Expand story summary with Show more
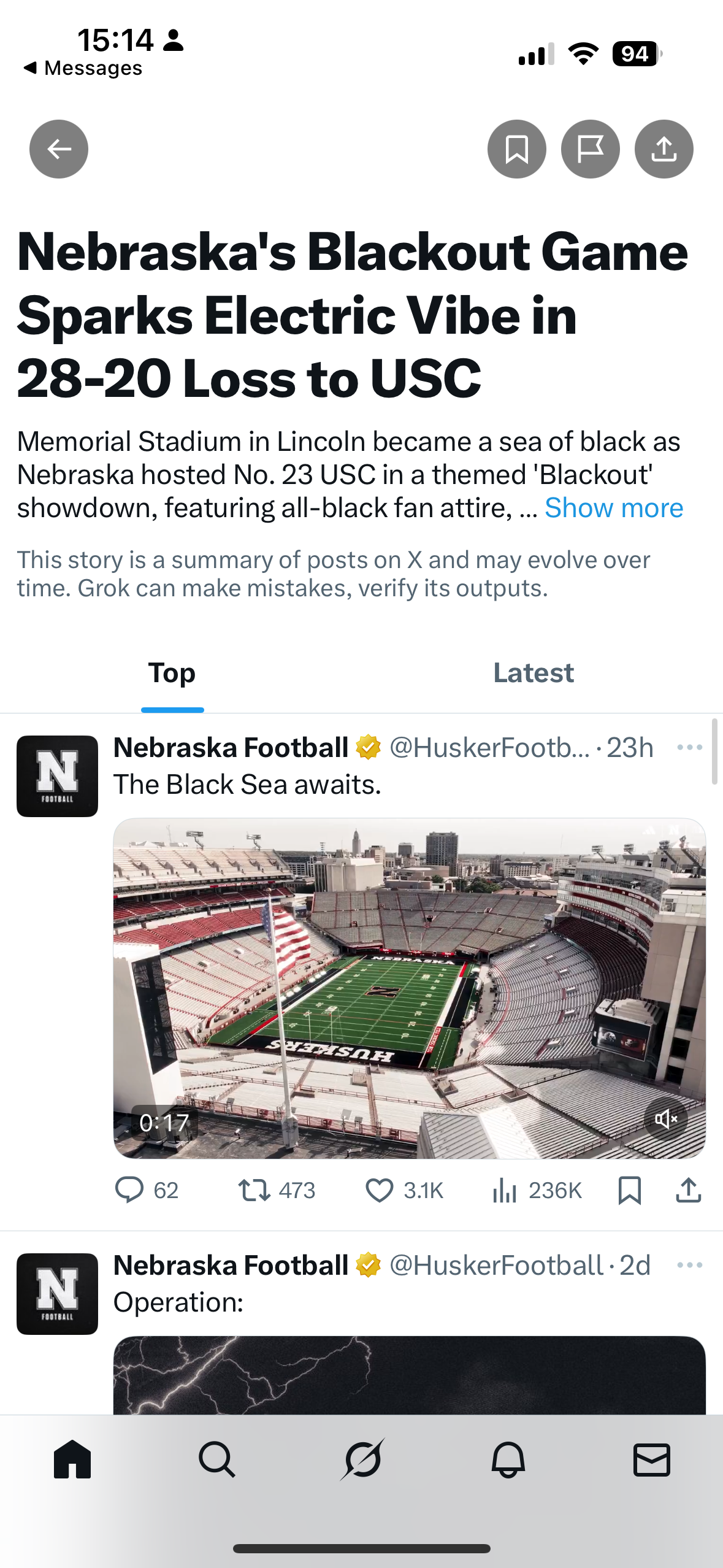Viewport: 723px width, 1568px height. point(614,508)
